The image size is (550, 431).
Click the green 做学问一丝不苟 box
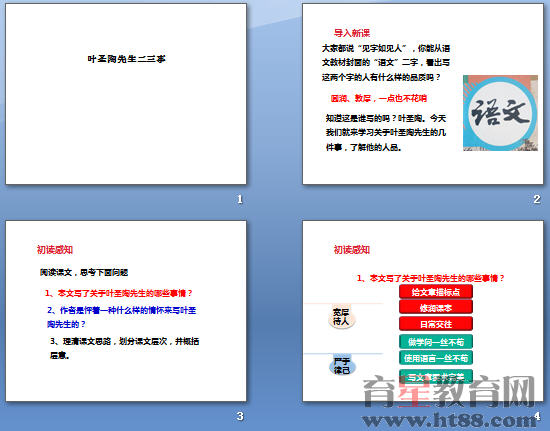click(436, 342)
